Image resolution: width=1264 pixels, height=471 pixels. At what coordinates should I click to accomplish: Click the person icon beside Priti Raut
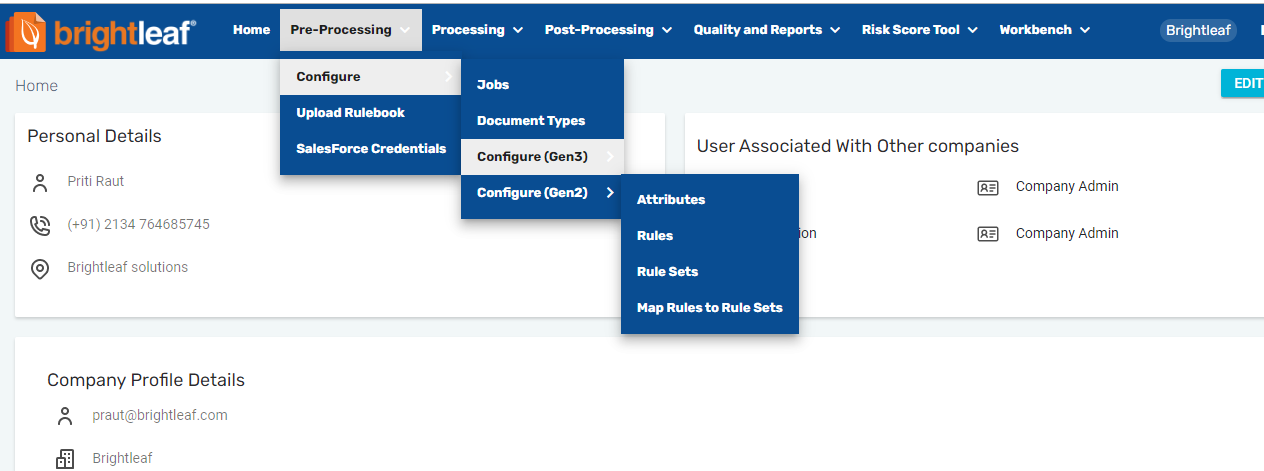point(40,183)
